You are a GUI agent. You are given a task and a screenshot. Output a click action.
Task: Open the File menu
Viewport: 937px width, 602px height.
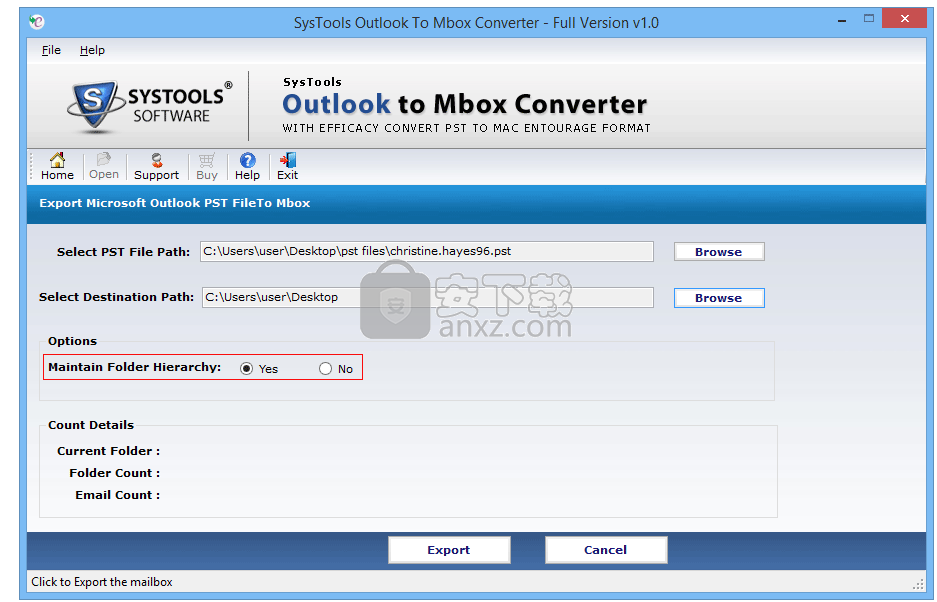pos(51,50)
